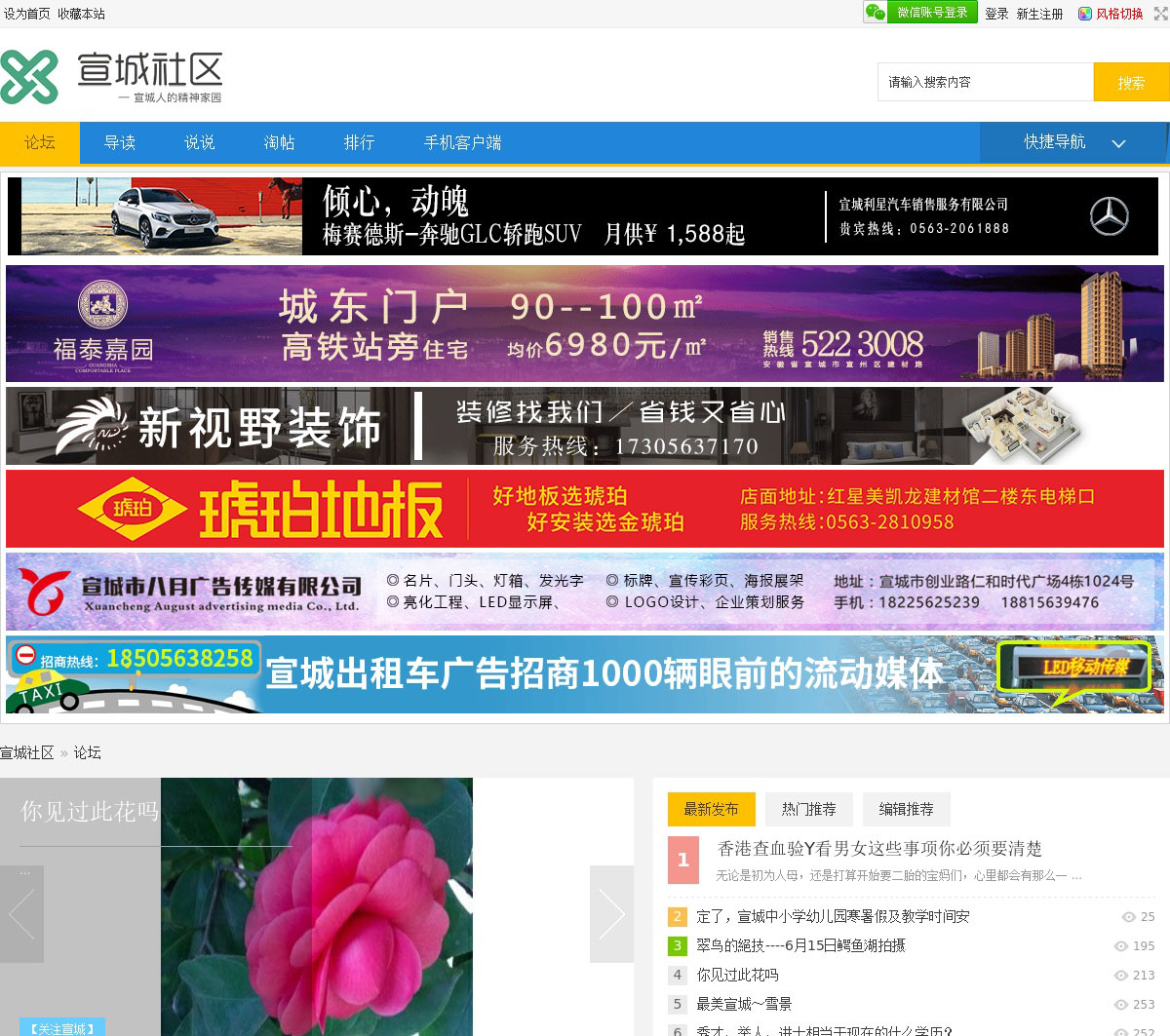Select the 排行 navigation tab

pos(360,142)
